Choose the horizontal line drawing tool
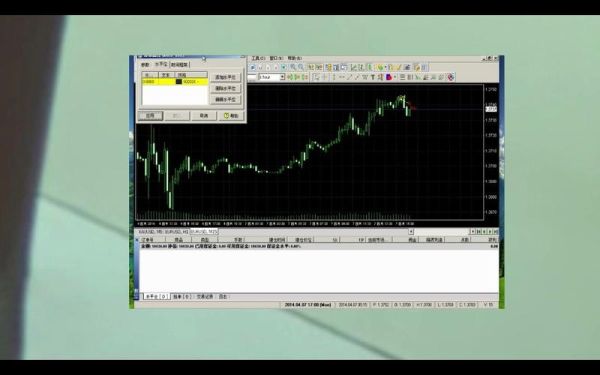Viewport: 600px width, 375px height. point(342,77)
